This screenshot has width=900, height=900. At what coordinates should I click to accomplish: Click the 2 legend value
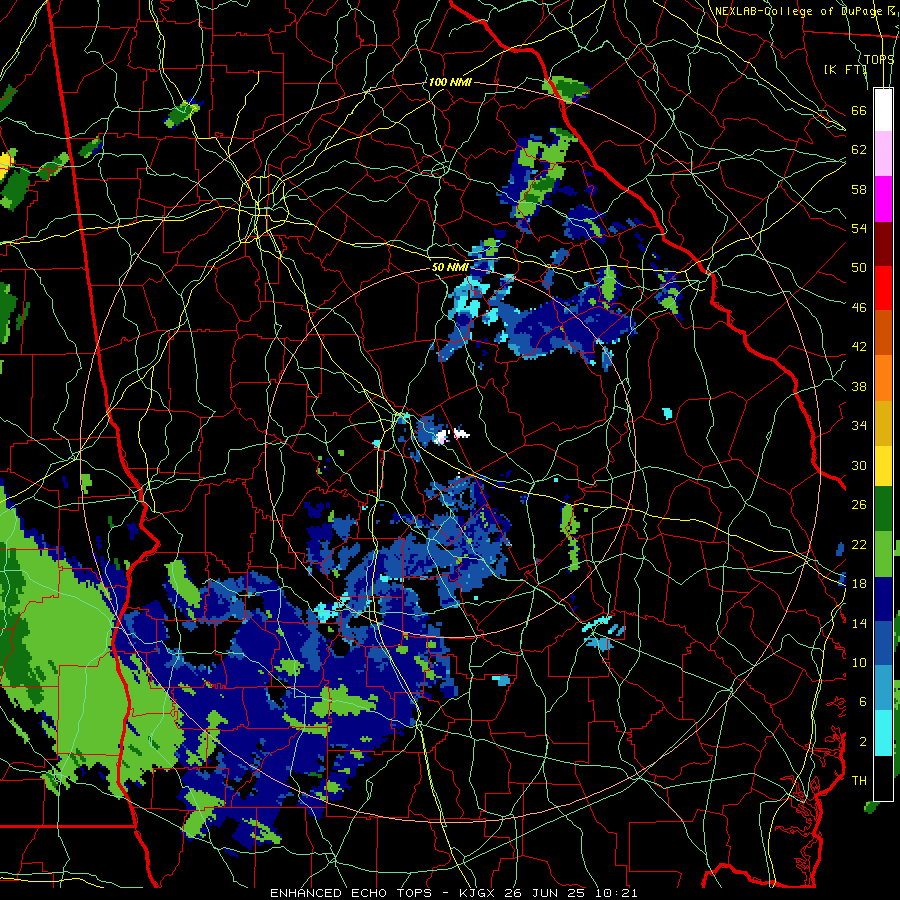pos(862,742)
